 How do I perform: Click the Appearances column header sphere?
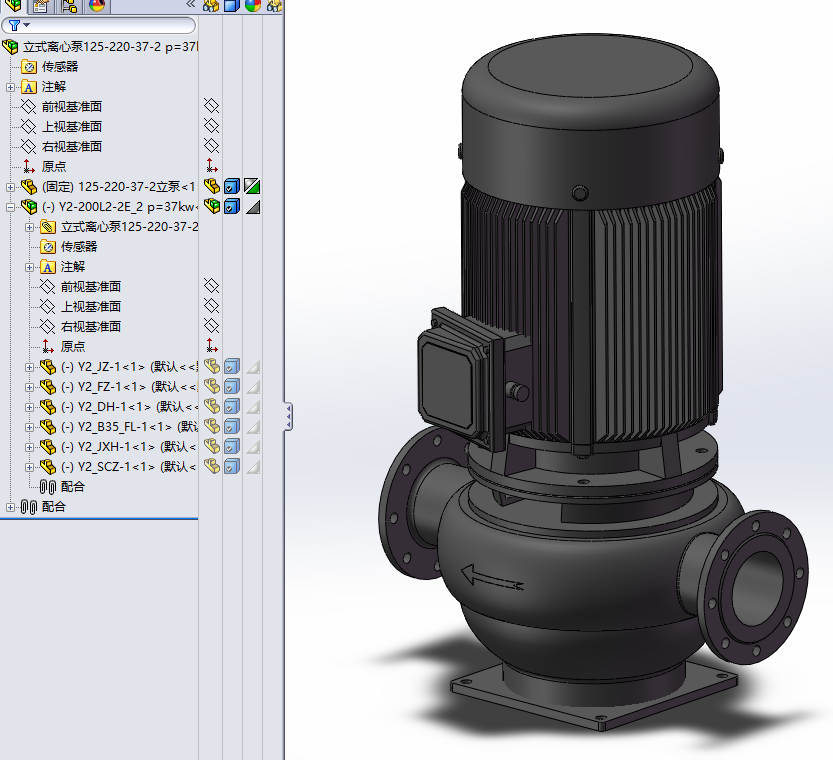[253, 5]
